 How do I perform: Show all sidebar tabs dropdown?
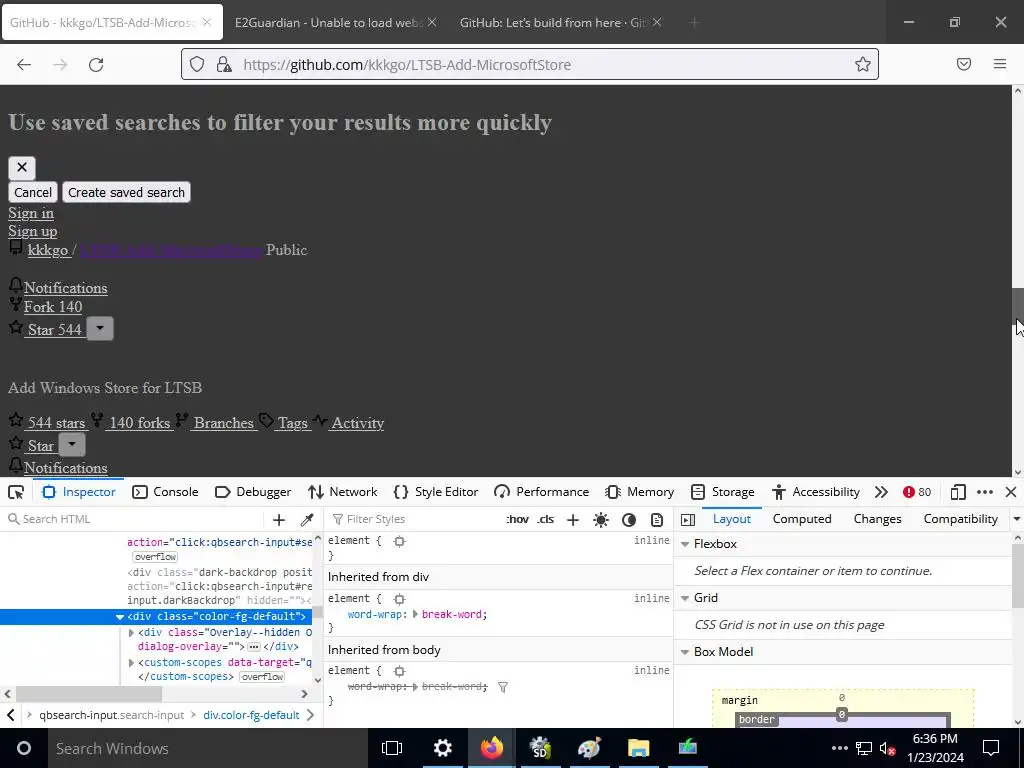(x=1017, y=519)
